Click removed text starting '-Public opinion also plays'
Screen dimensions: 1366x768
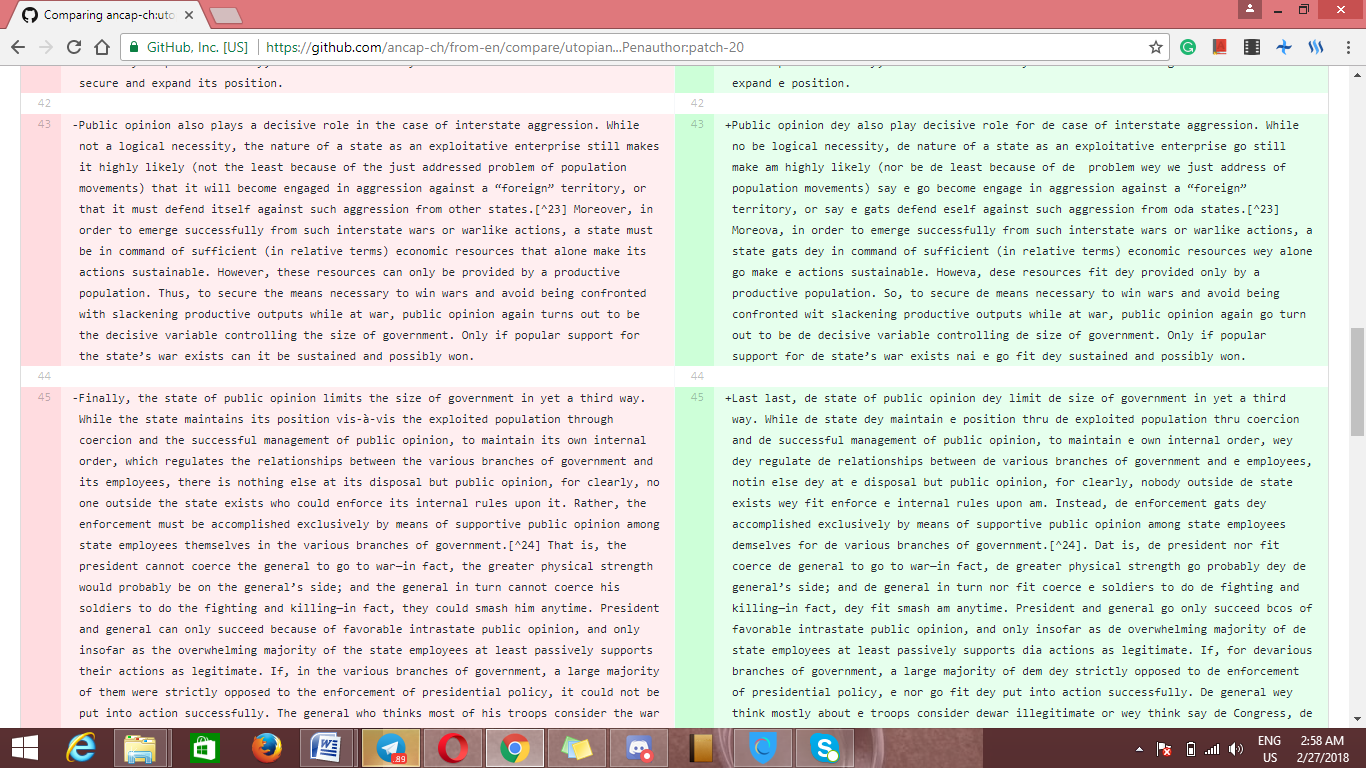(x=368, y=241)
